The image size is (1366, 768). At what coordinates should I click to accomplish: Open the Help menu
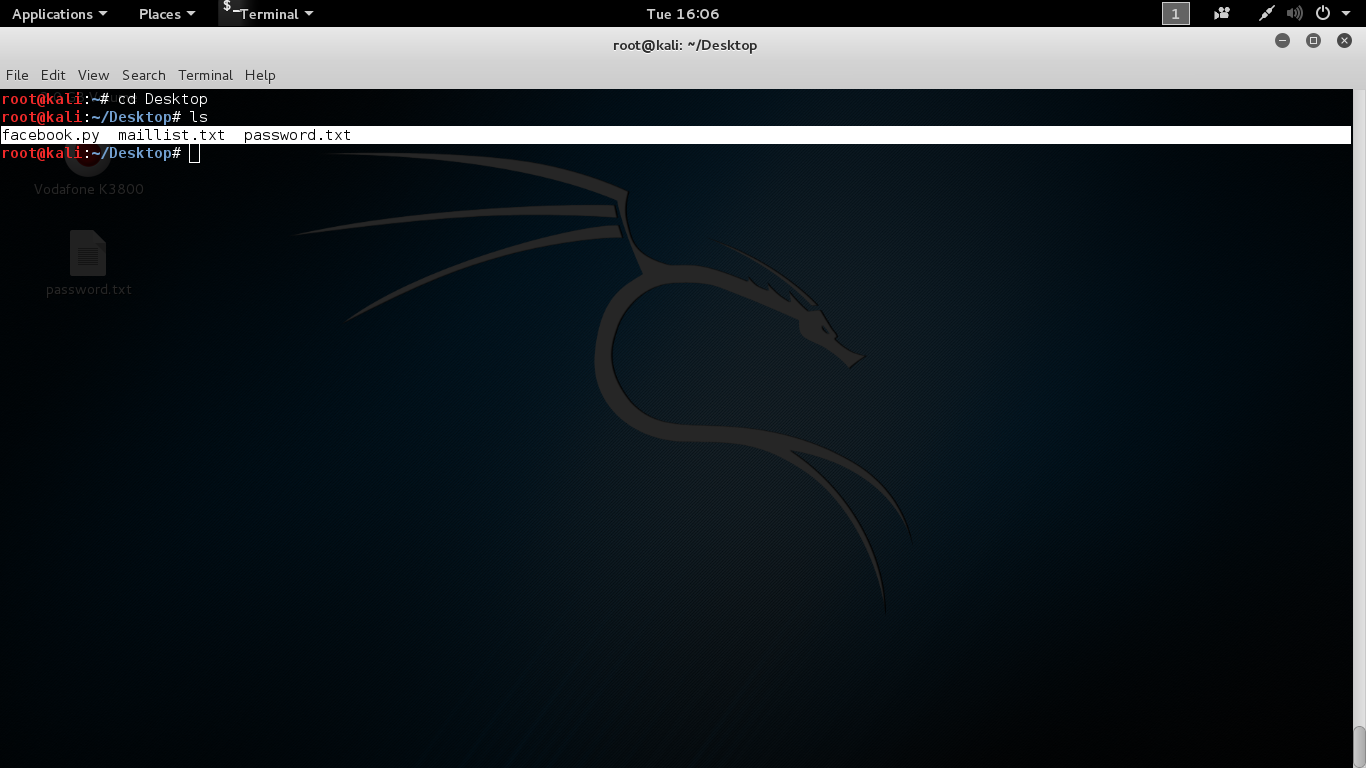[x=260, y=75]
